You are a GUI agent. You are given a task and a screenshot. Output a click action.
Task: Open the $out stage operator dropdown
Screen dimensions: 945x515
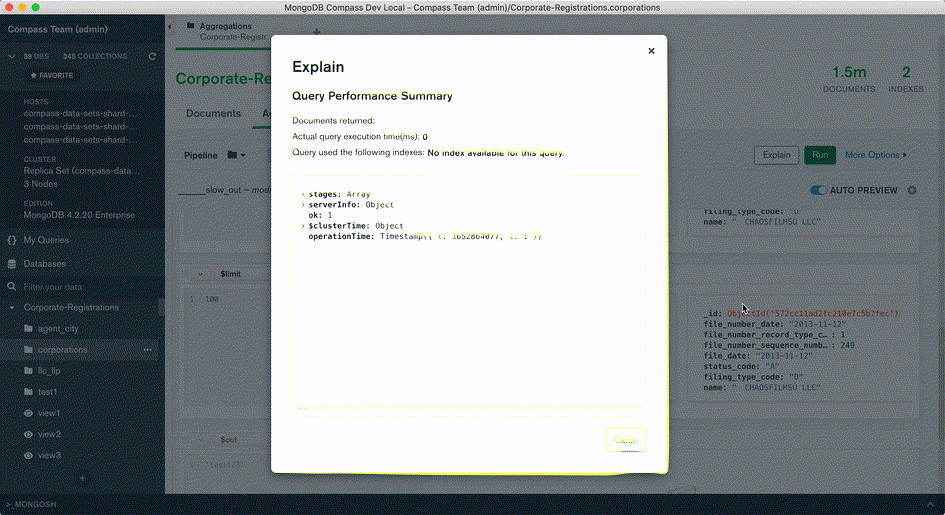(x=241, y=440)
